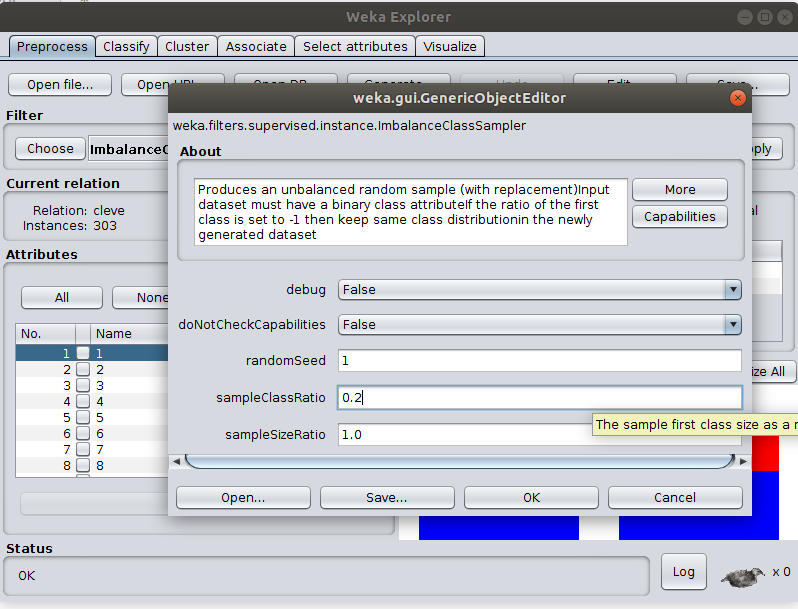The height and width of the screenshot is (609, 798).
Task: Toggle checkbox for attribute 1
Action: point(83,353)
